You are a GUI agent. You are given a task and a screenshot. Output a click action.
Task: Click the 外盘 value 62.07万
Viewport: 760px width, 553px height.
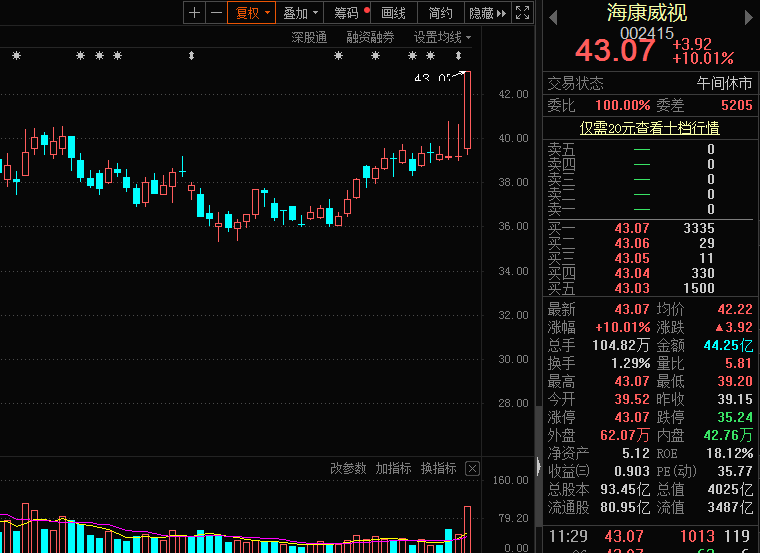[x=625, y=435]
